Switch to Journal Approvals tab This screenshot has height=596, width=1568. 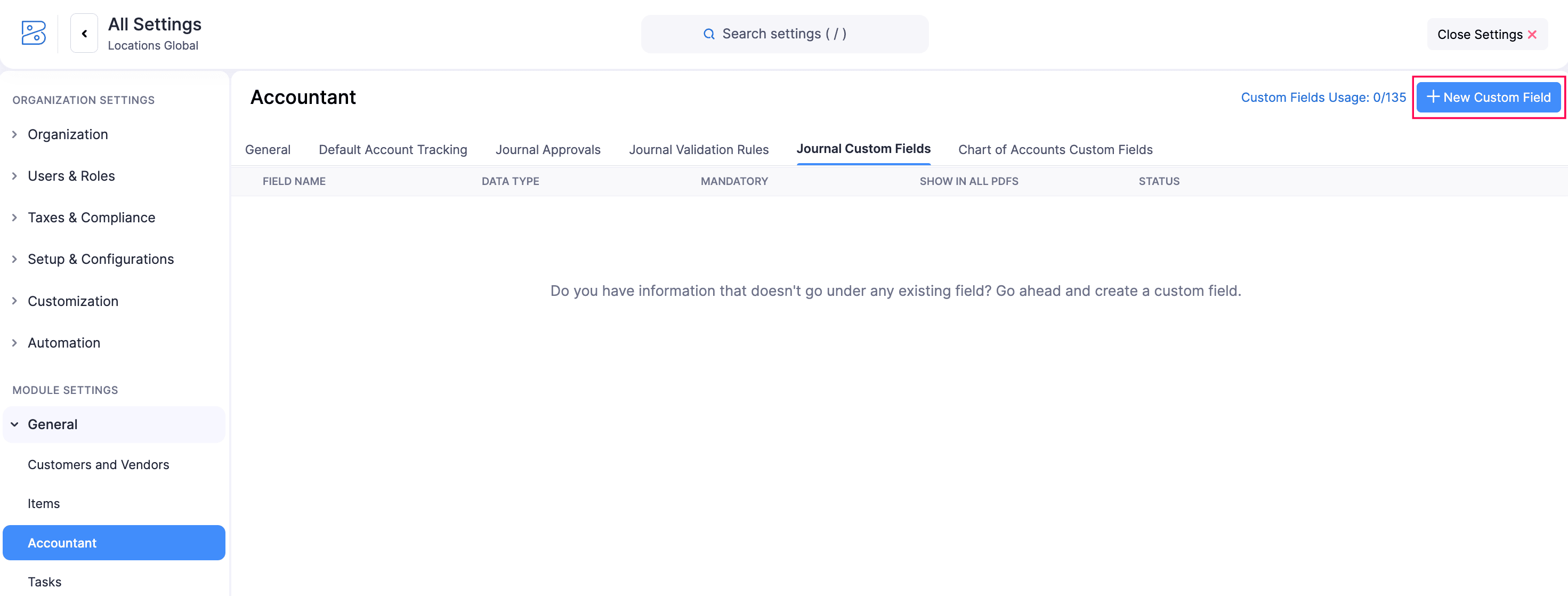(547, 150)
